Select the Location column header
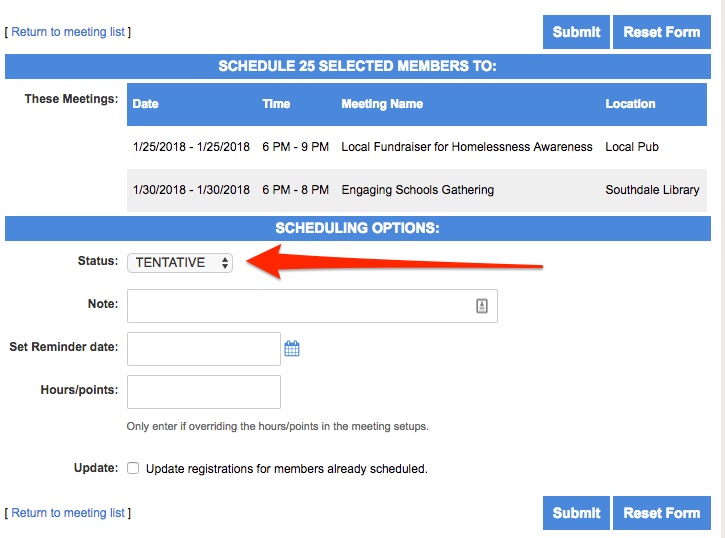The width and height of the screenshot is (725, 538). click(630, 104)
